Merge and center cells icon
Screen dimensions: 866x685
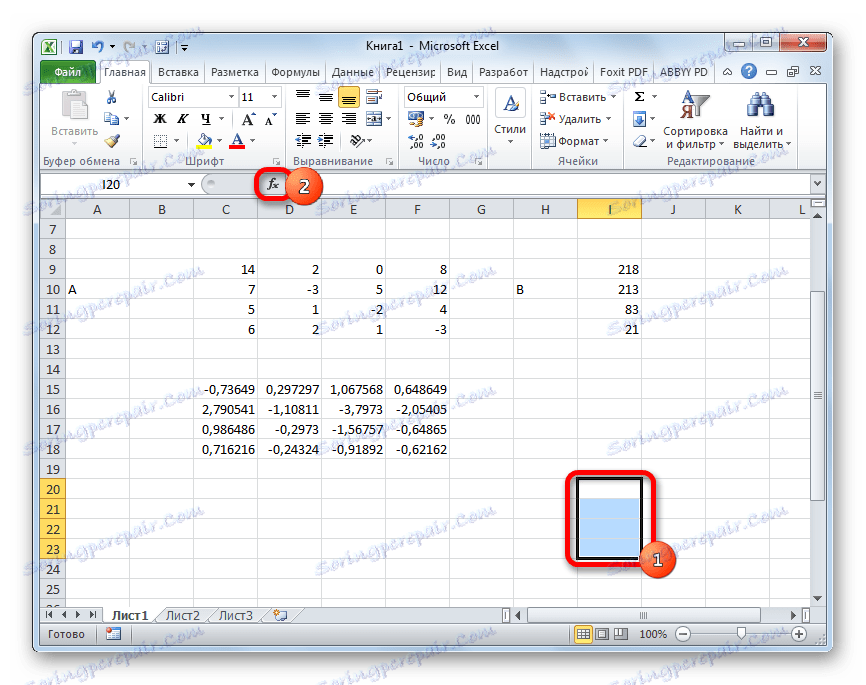pos(374,119)
